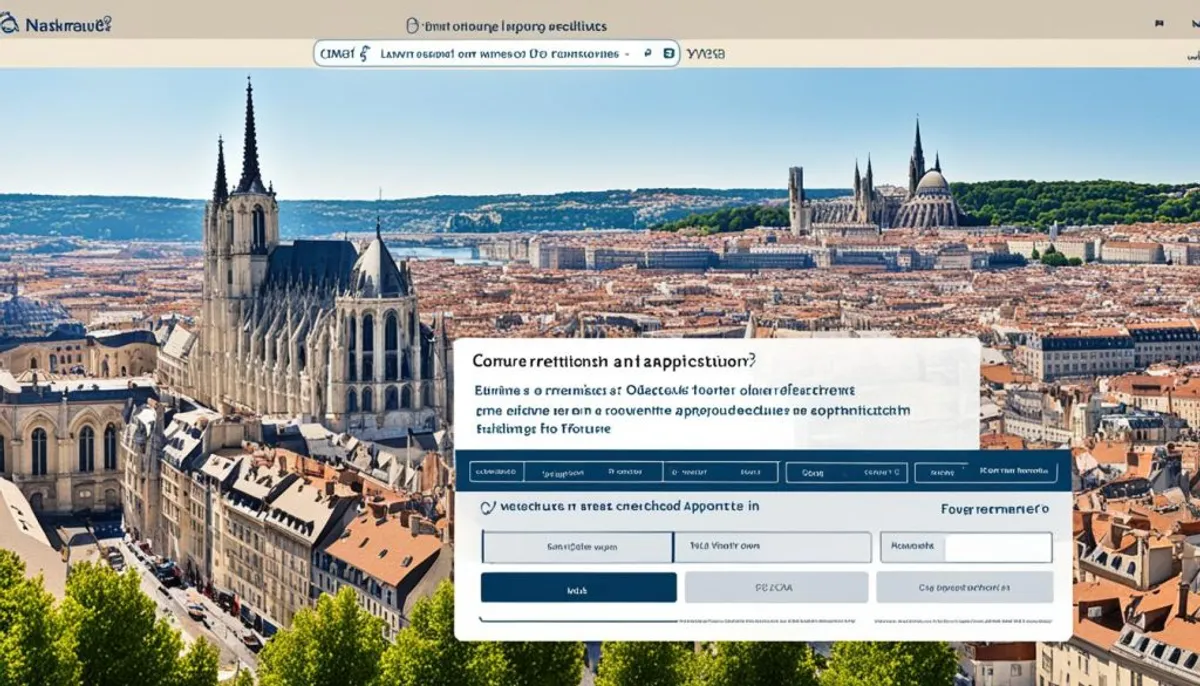Viewport: 1200px width, 686px height.
Task: Click the blue square icon inside the top search bar
Action: pyautogui.click(x=669, y=54)
